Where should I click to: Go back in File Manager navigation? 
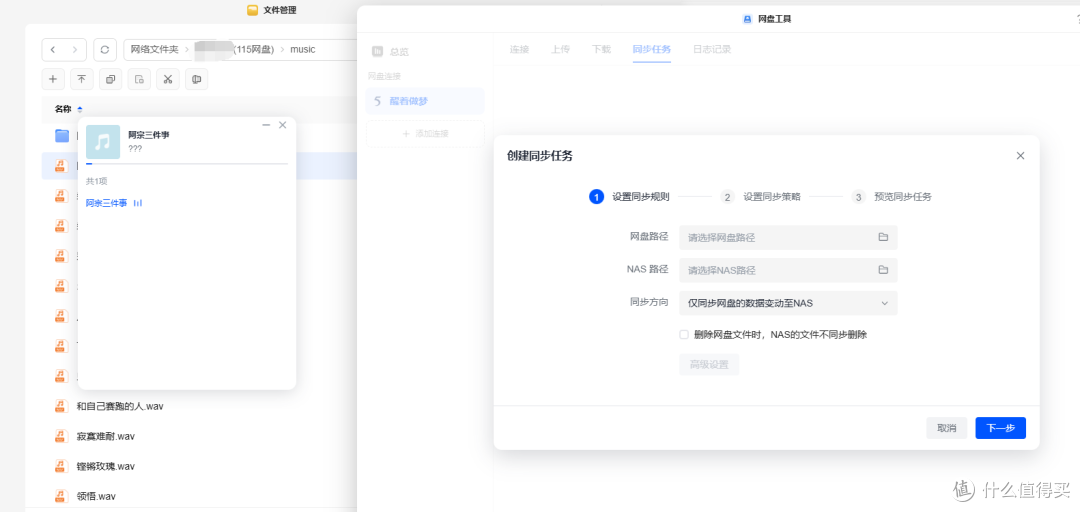(x=53, y=50)
